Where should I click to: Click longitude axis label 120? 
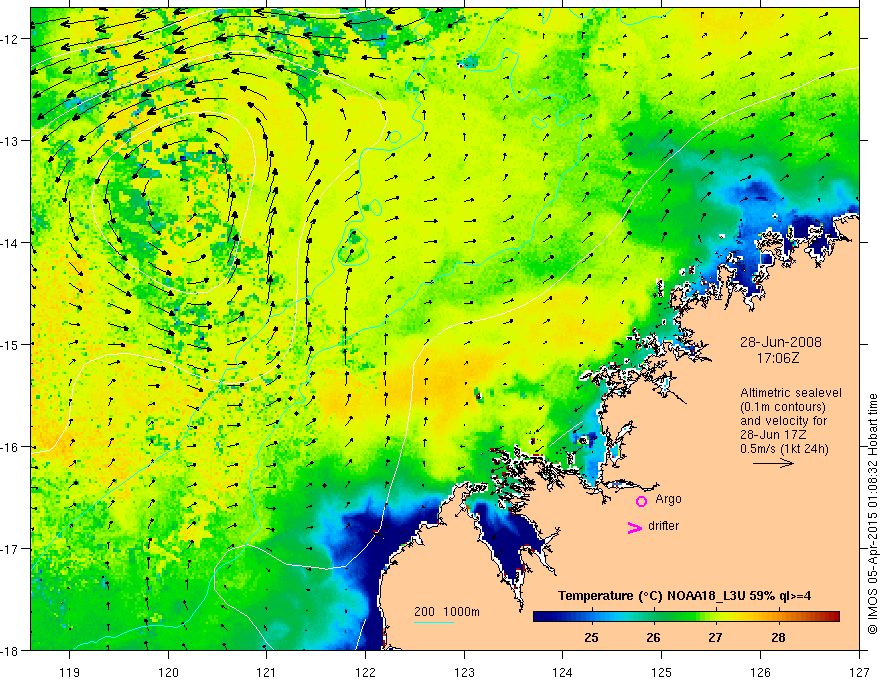click(168, 672)
